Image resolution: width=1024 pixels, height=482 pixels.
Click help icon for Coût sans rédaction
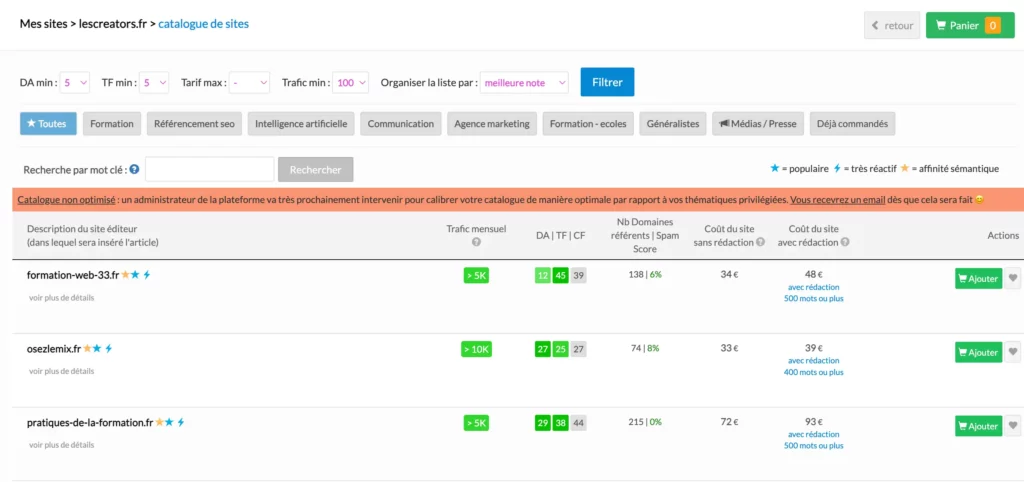tap(761, 242)
